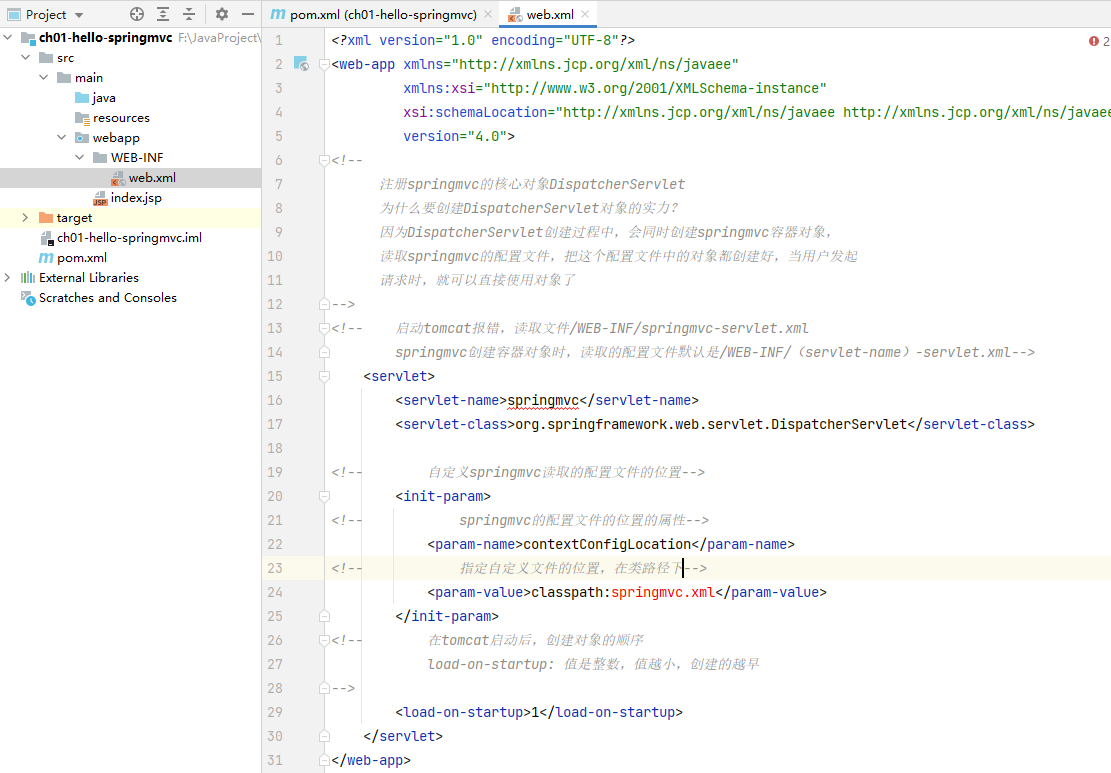
Task: Fold the comment block at line 6
Action: [x=324, y=160]
